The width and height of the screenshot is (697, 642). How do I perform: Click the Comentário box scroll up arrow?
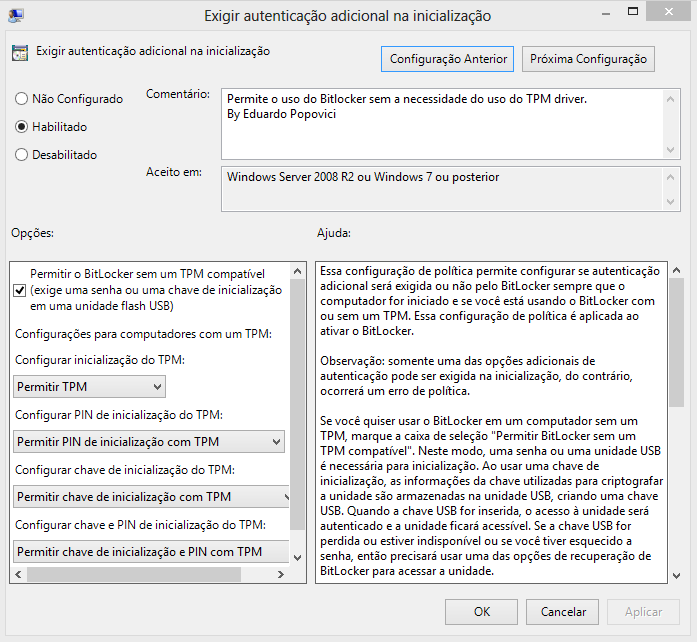click(671, 99)
